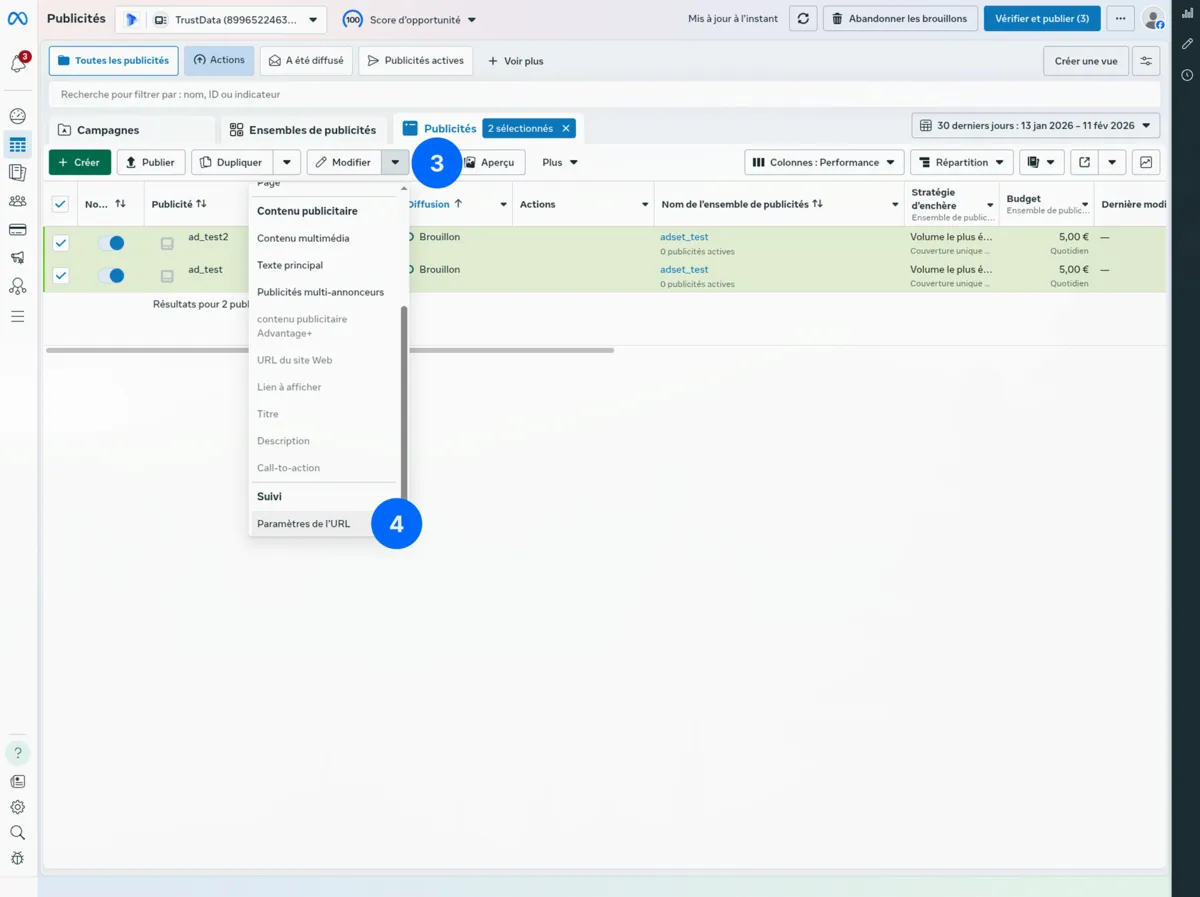Click the Vérifier et publier (3) button
Viewport: 1200px width, 897px height.
[1042, 18]
